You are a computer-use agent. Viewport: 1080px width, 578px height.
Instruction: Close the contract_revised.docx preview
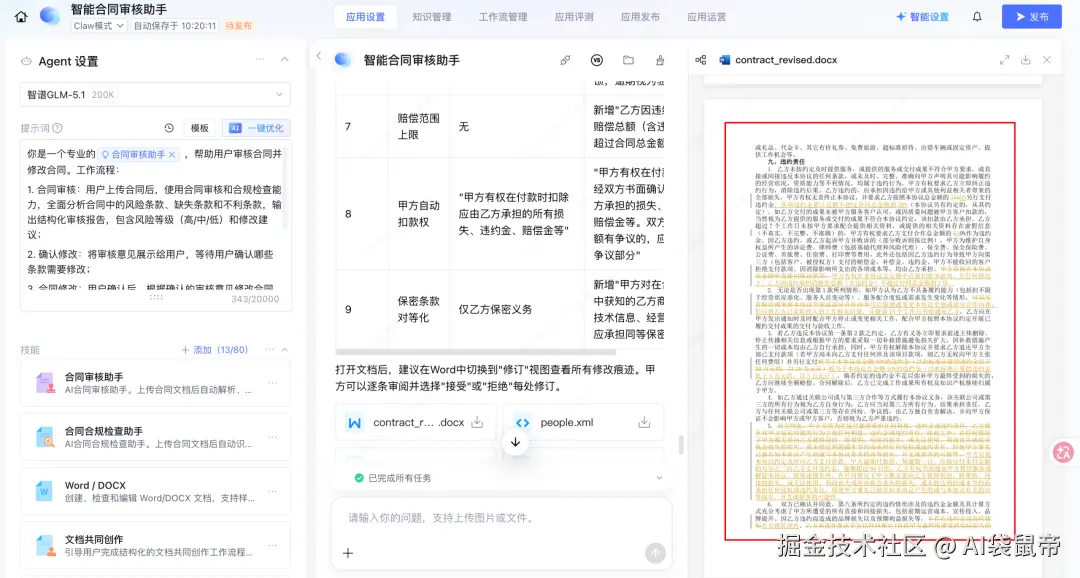pos(1047,60)
